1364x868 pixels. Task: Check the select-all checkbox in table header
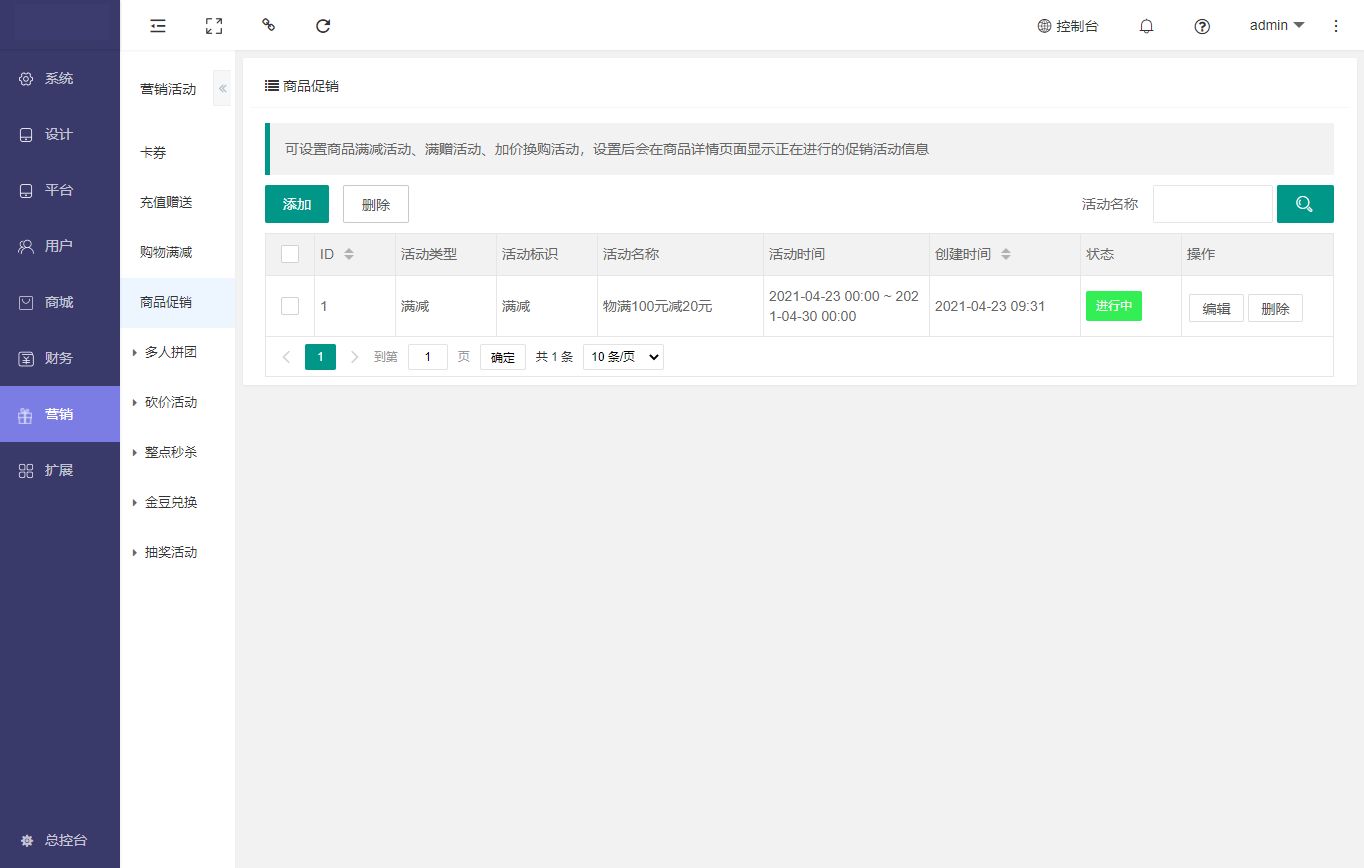[x=290, y=254]
